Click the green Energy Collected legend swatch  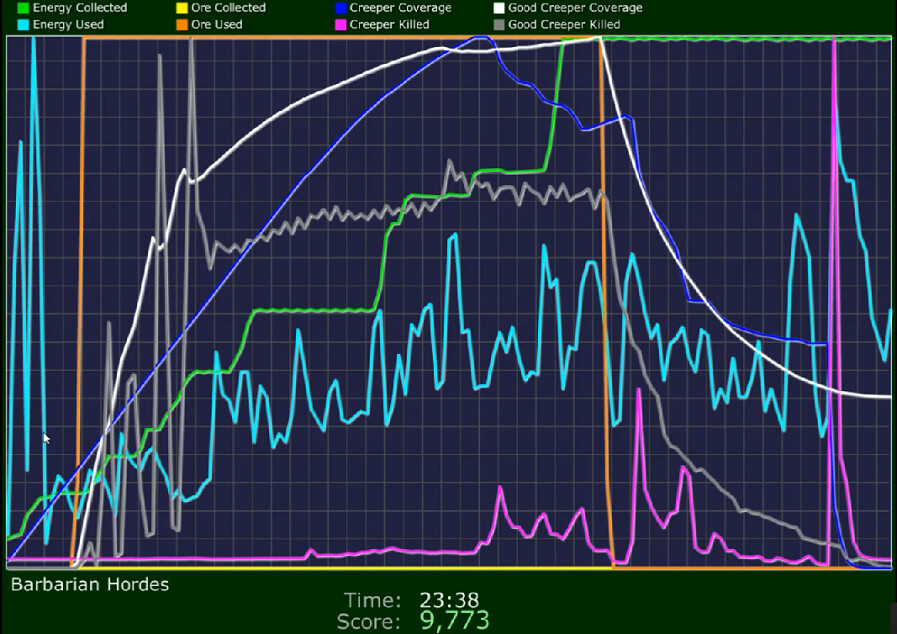click(x=23, y=8)
